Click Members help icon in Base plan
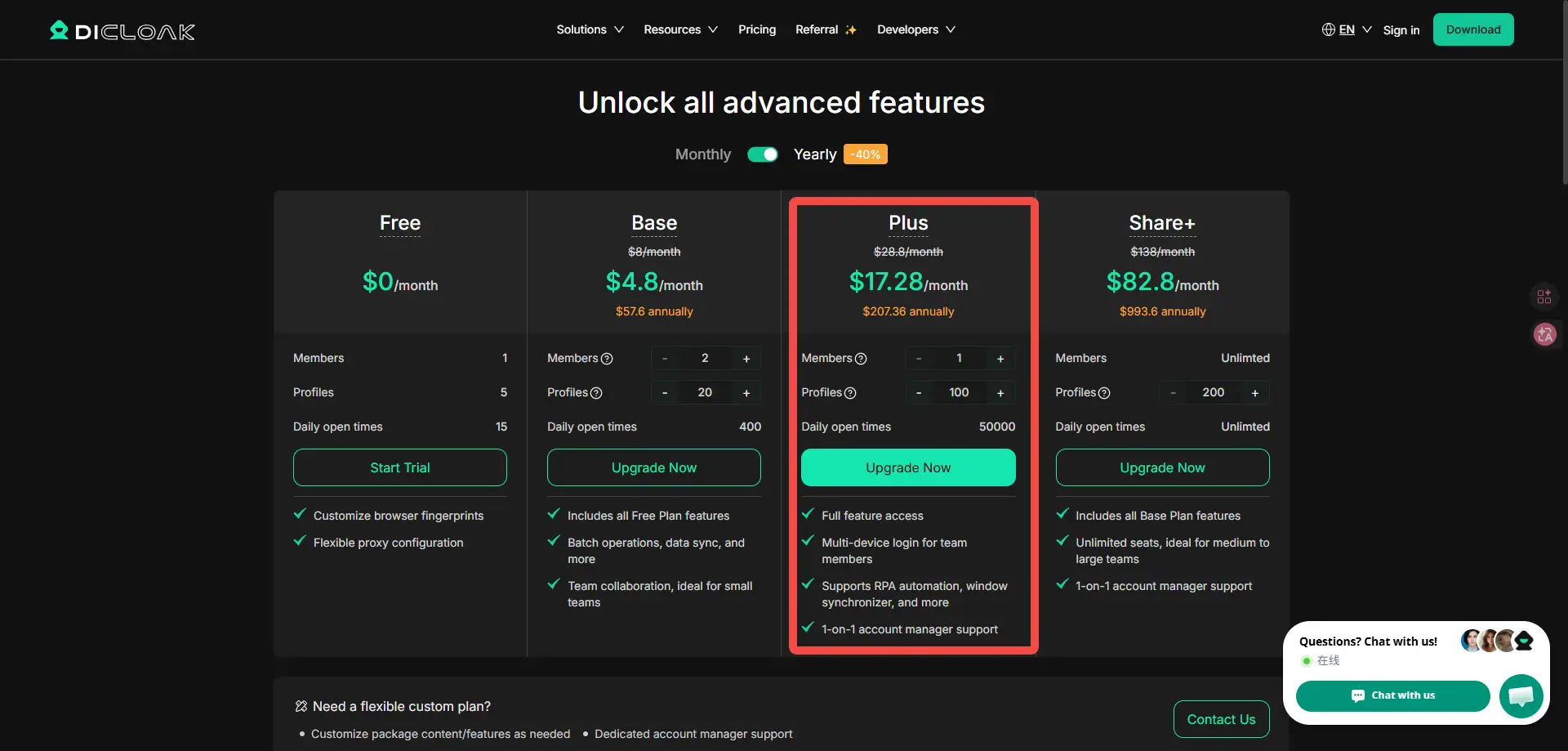The width and height of the screenshot is (1568, 751). 607,359
